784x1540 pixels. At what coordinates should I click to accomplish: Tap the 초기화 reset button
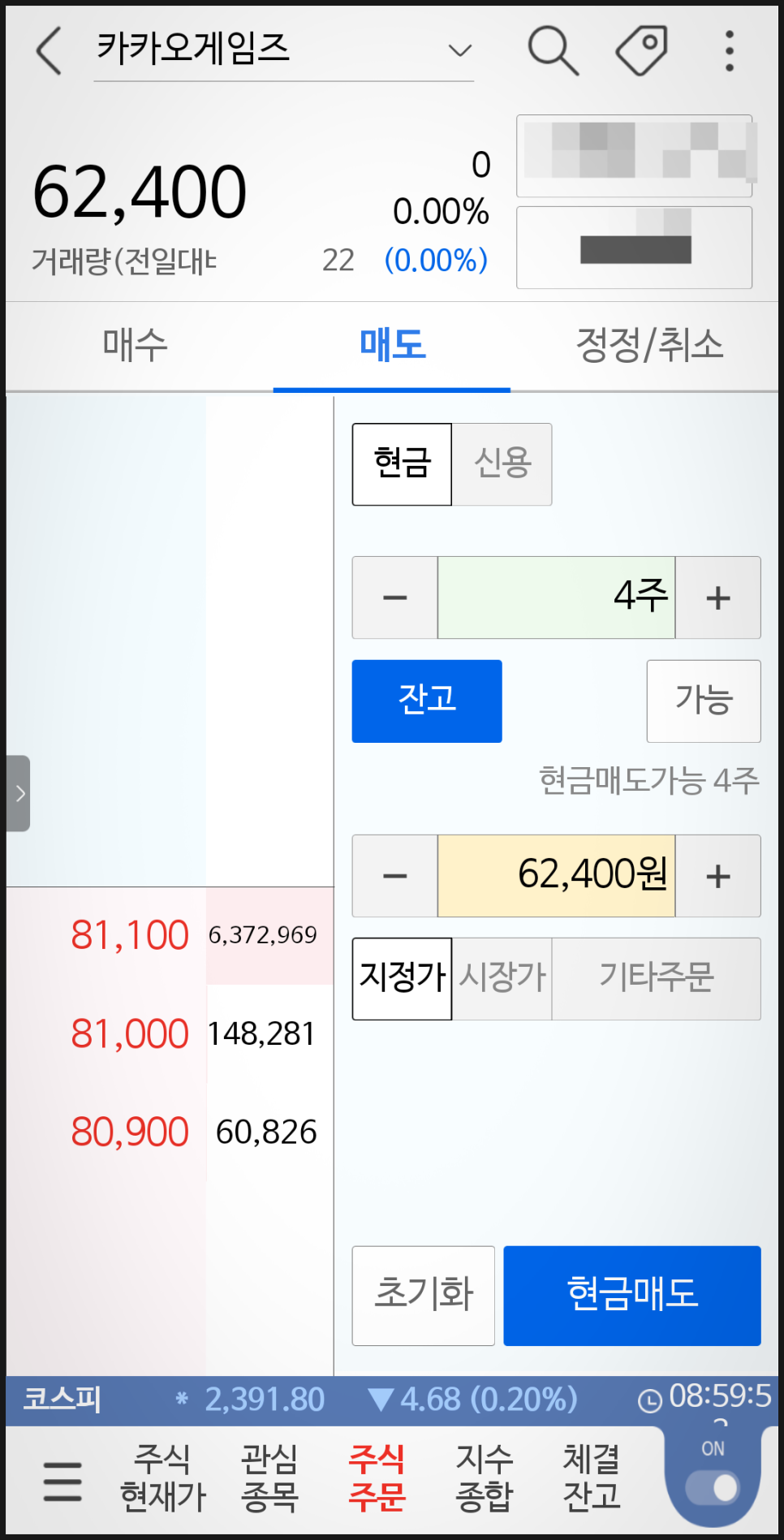[x=424, y=1296]
